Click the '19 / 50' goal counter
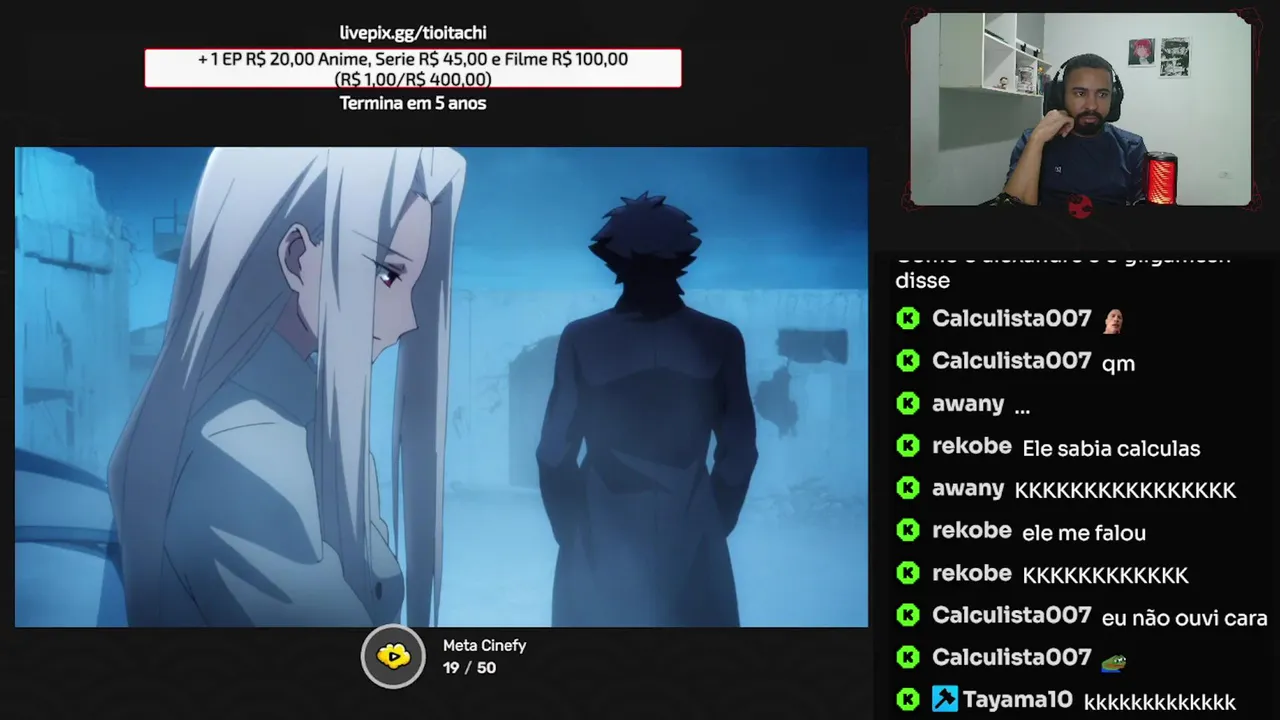Viewport: 1280px width, 720px height. (469, 668)
